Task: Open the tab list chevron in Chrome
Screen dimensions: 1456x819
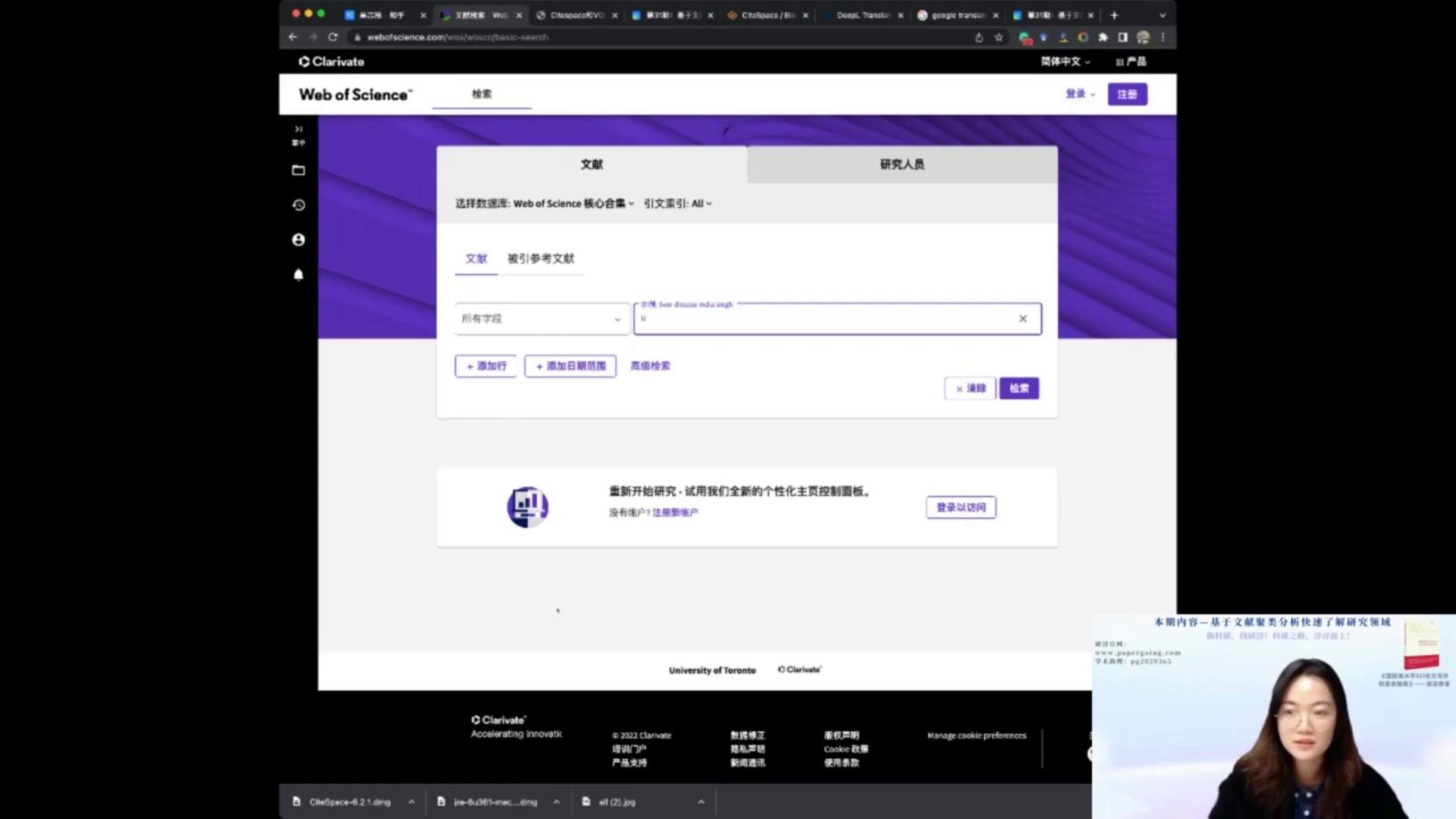Action: 1163,15
